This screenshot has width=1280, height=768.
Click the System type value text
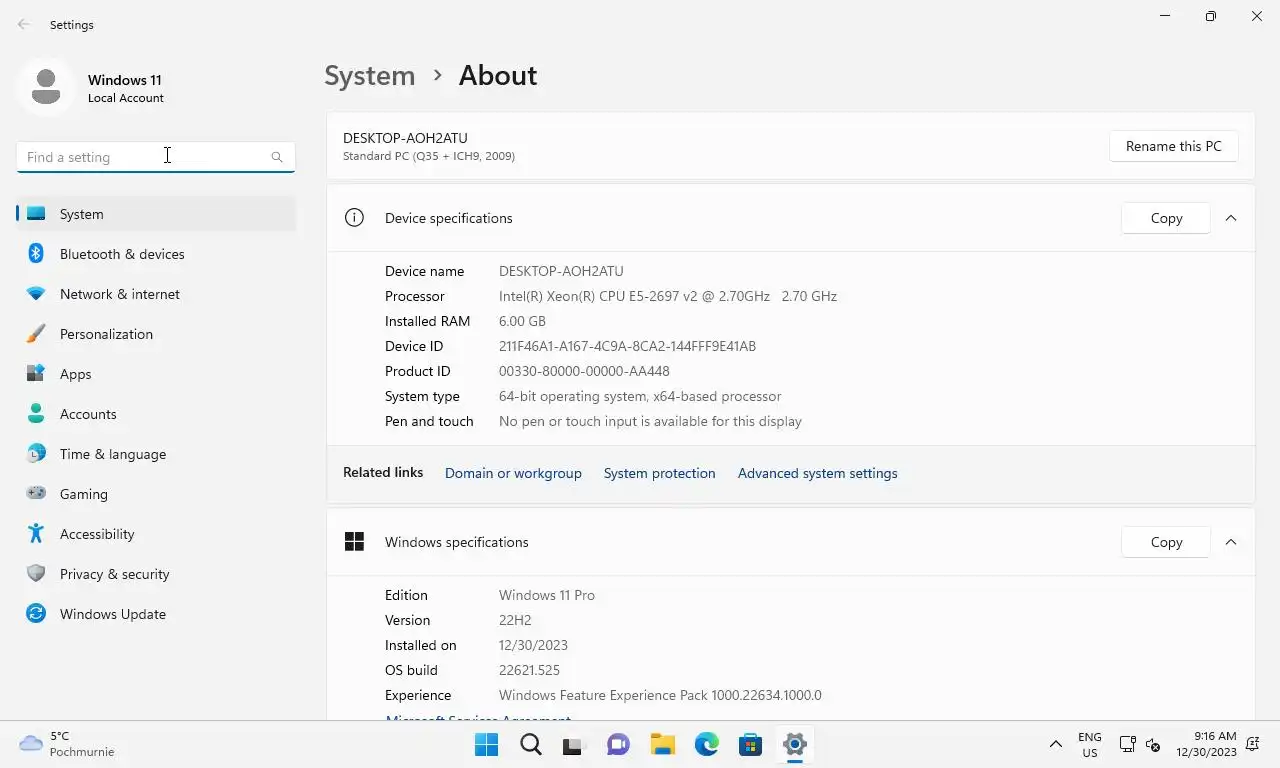[x=640, y=396]
